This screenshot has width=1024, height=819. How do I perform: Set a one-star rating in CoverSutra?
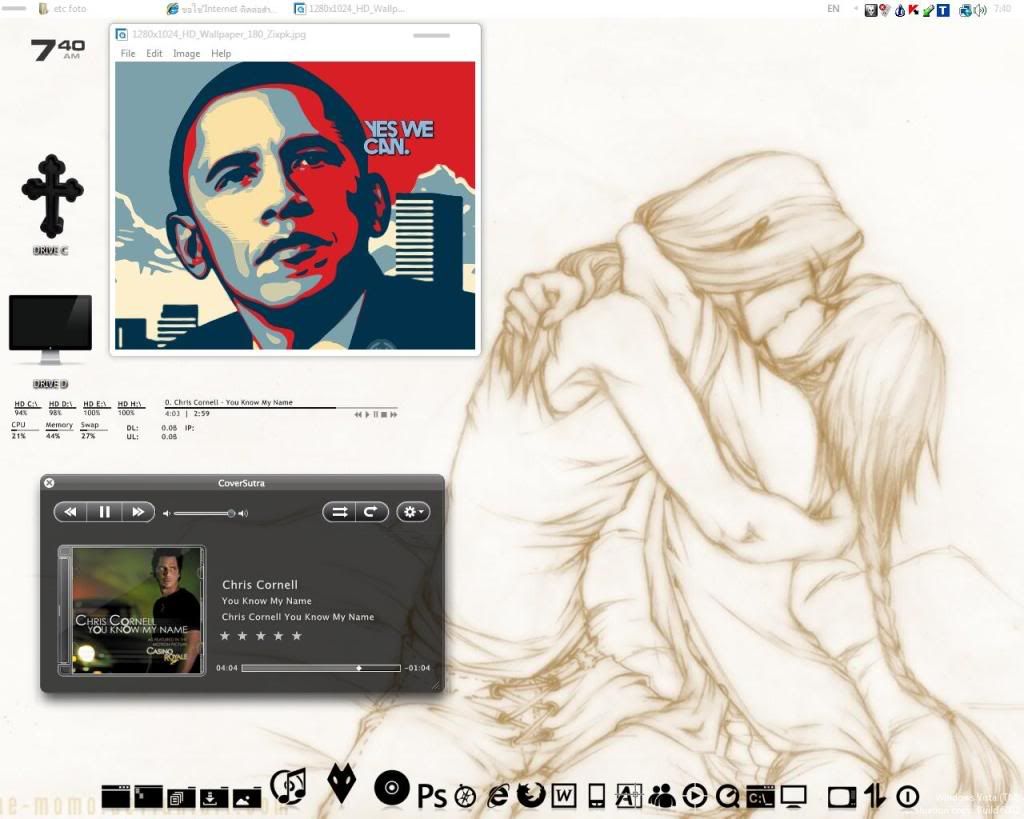(x=225, y=636)
